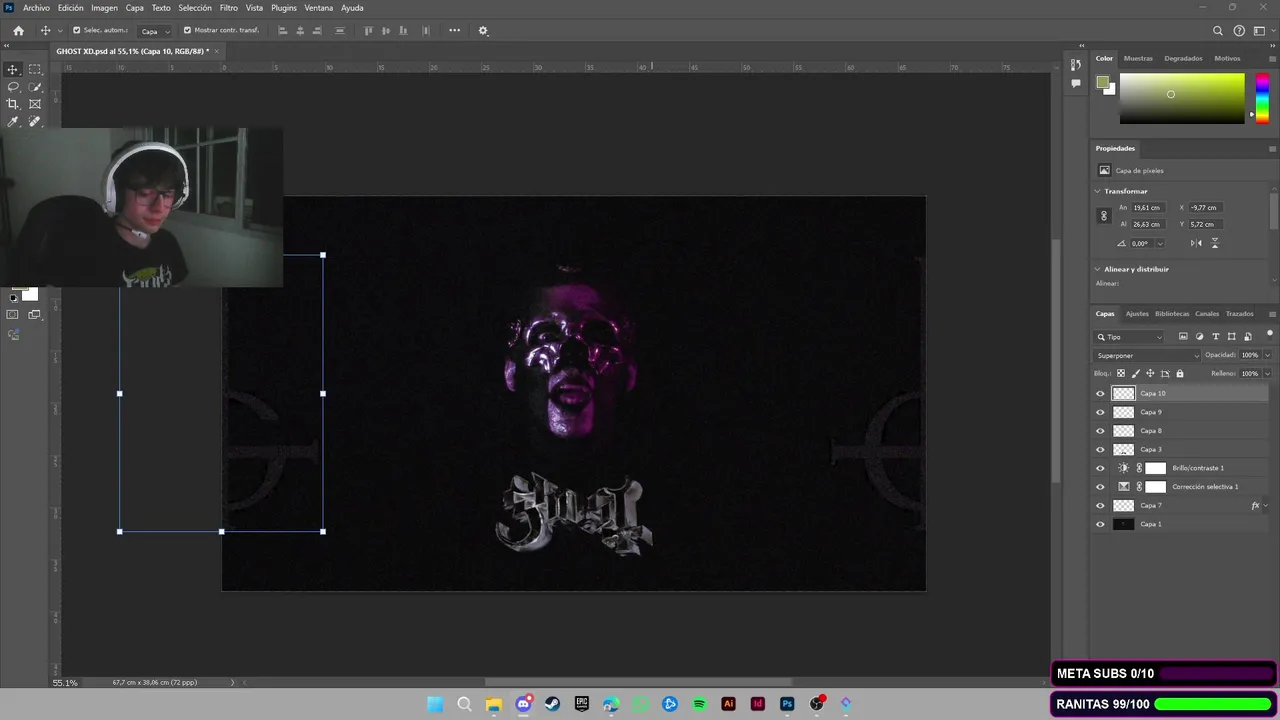Open rotation angle dropdown arrow

1160,244
